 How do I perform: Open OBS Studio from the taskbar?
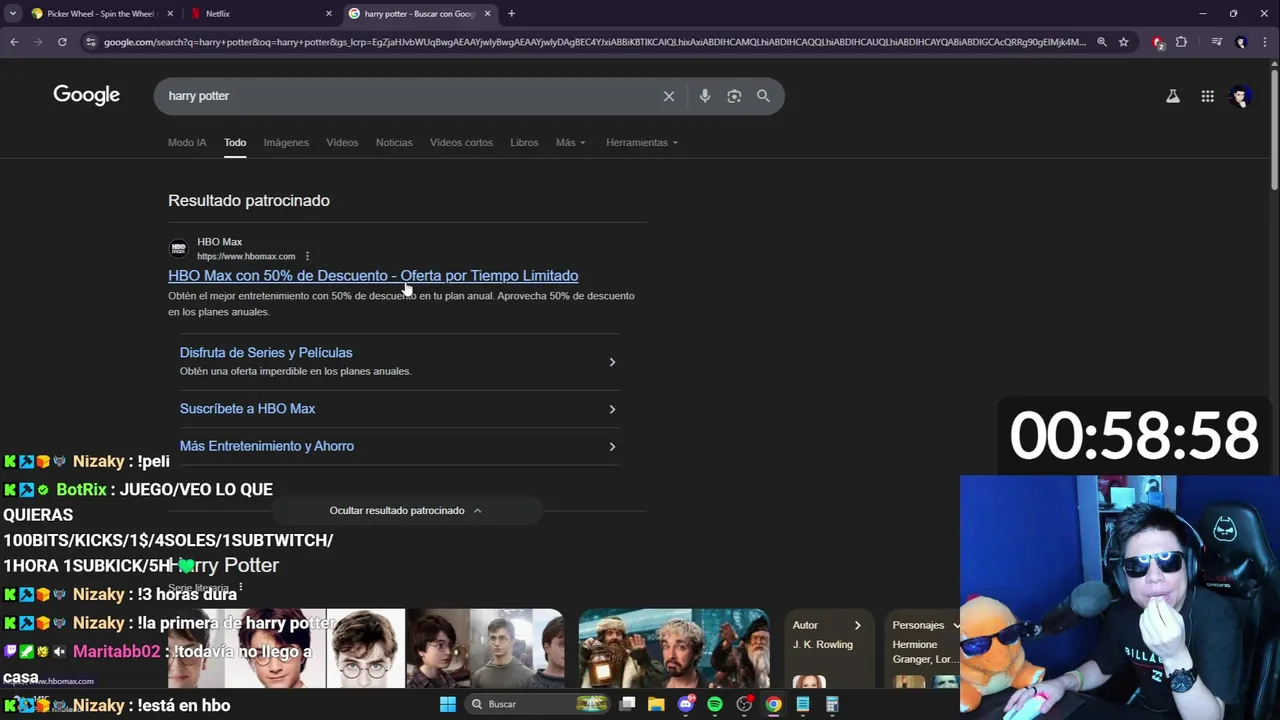pyautogui.click(x=744, y=704)
